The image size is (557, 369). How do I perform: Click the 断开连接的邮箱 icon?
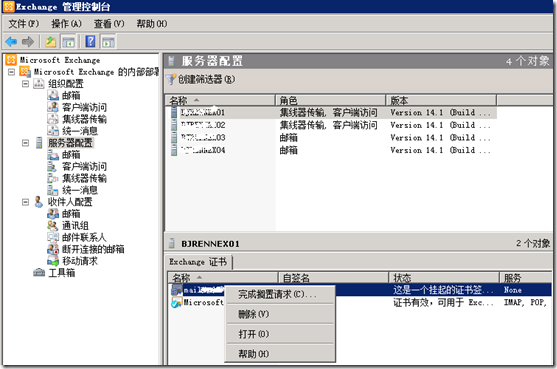pyautogui.click(x=53, y=249)
